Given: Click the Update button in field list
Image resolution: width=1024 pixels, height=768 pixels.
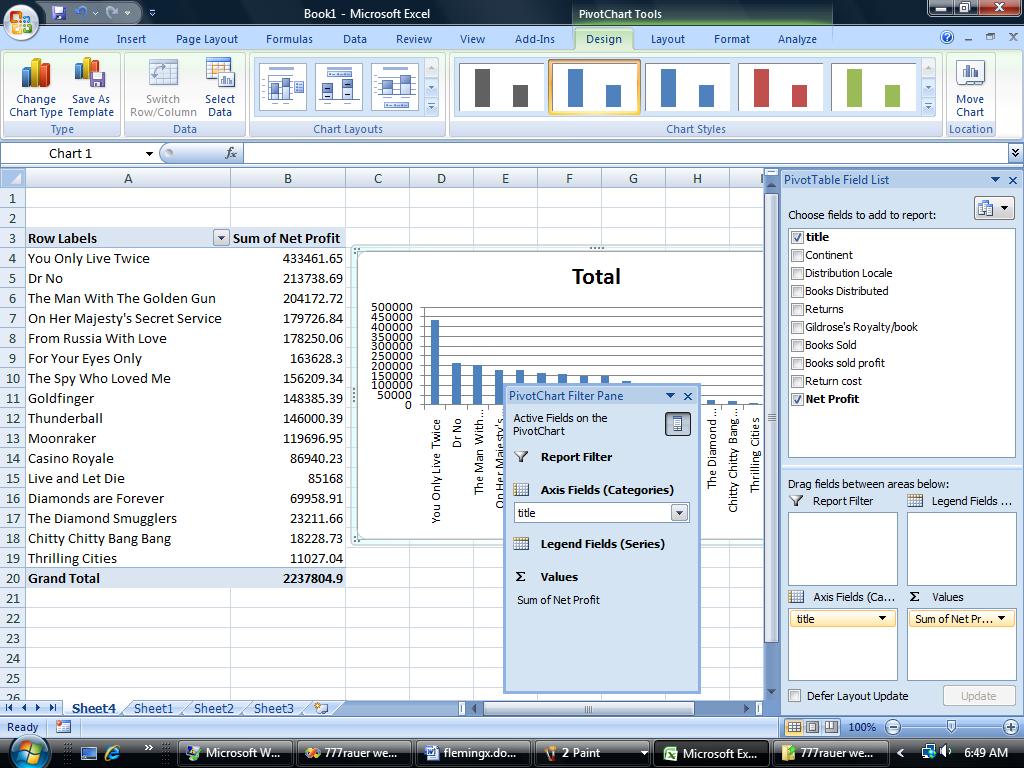Looking at the screenshot, I should 978,696.
